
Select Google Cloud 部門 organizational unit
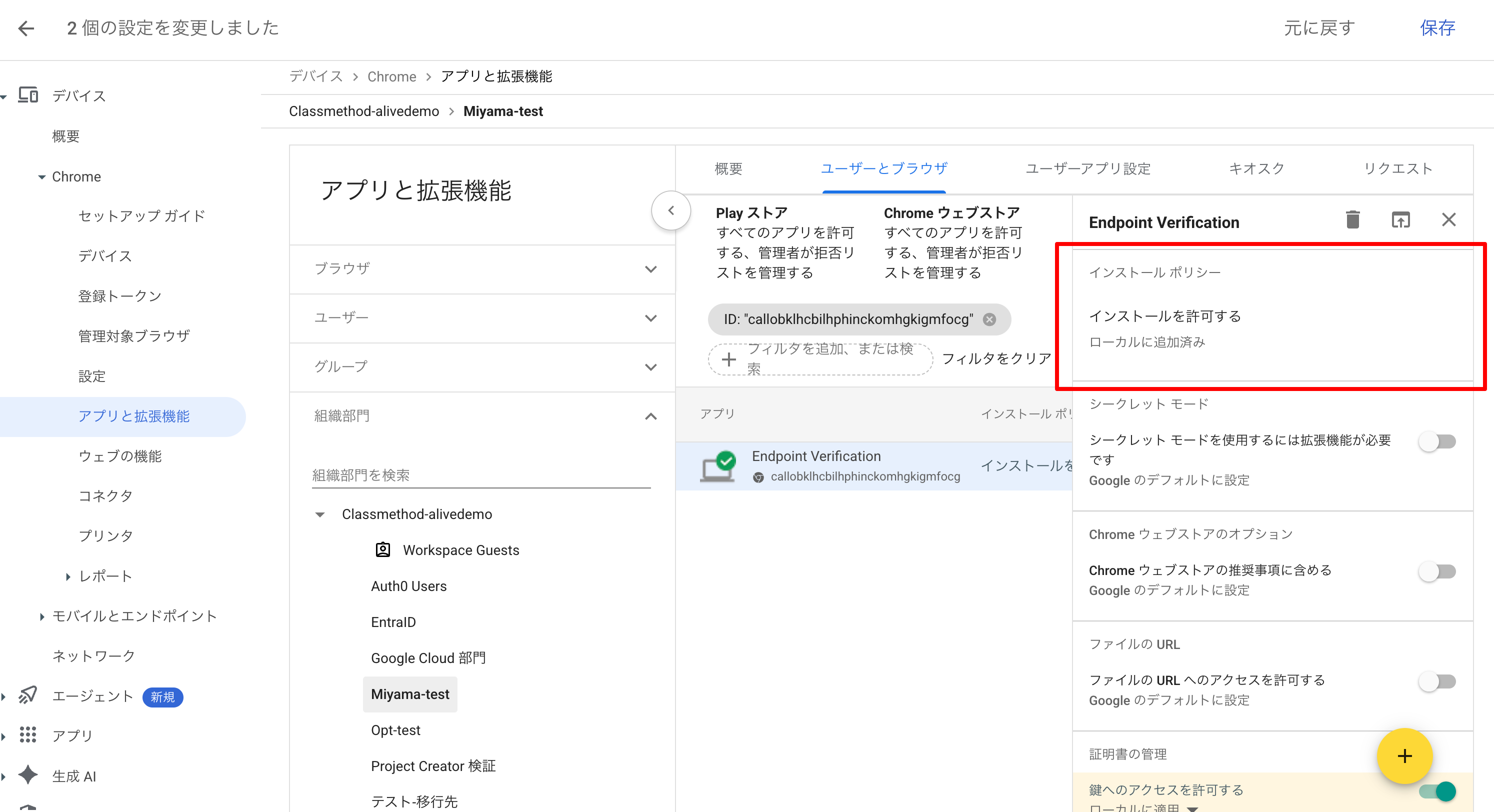428,658
